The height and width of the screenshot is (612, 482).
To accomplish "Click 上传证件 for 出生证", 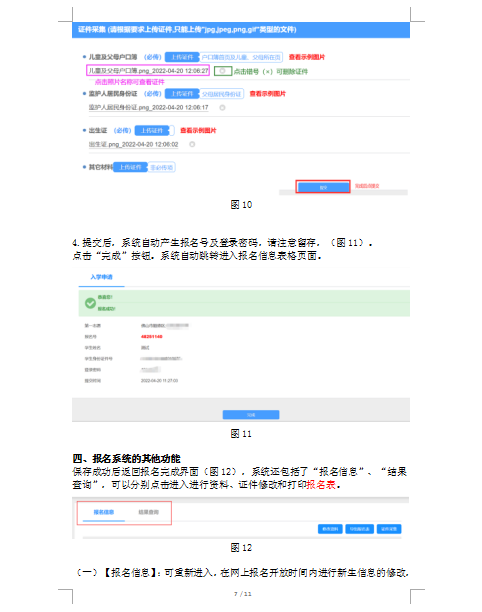I will 152,130.
